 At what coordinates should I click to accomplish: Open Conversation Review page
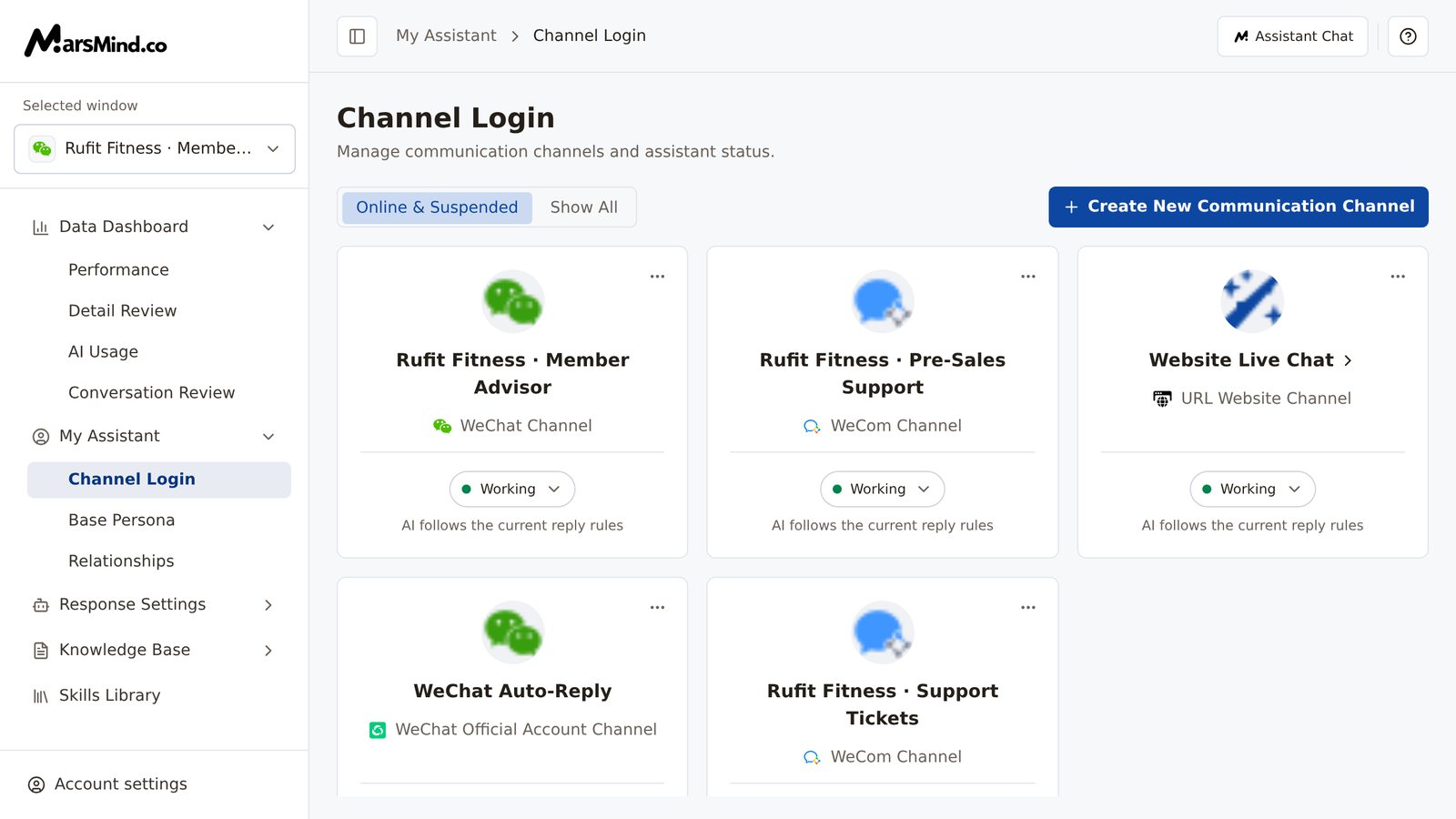coord(151,393)
